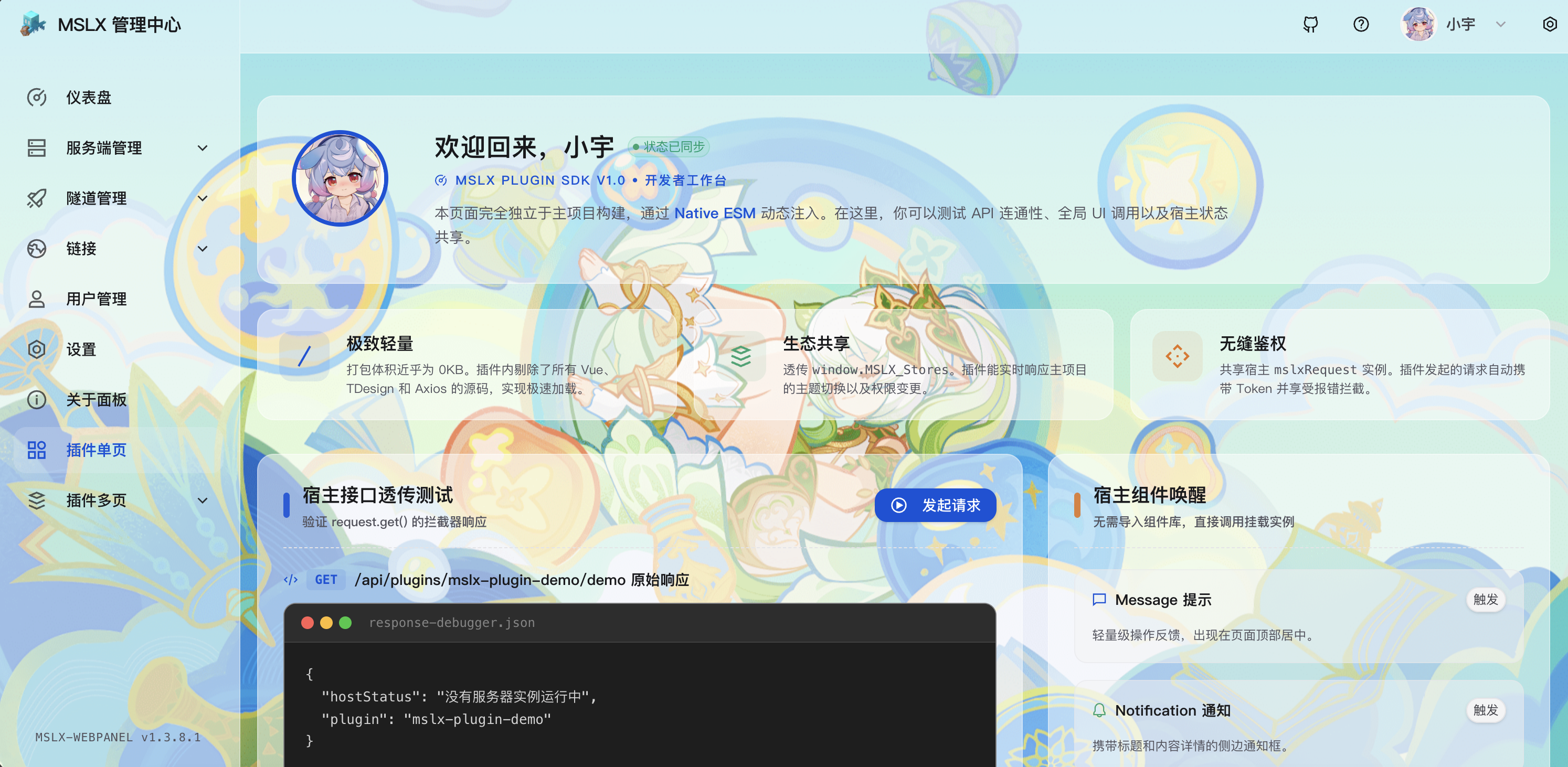Click the 设置 hexagon icon in the sidebar

[37, 349]
